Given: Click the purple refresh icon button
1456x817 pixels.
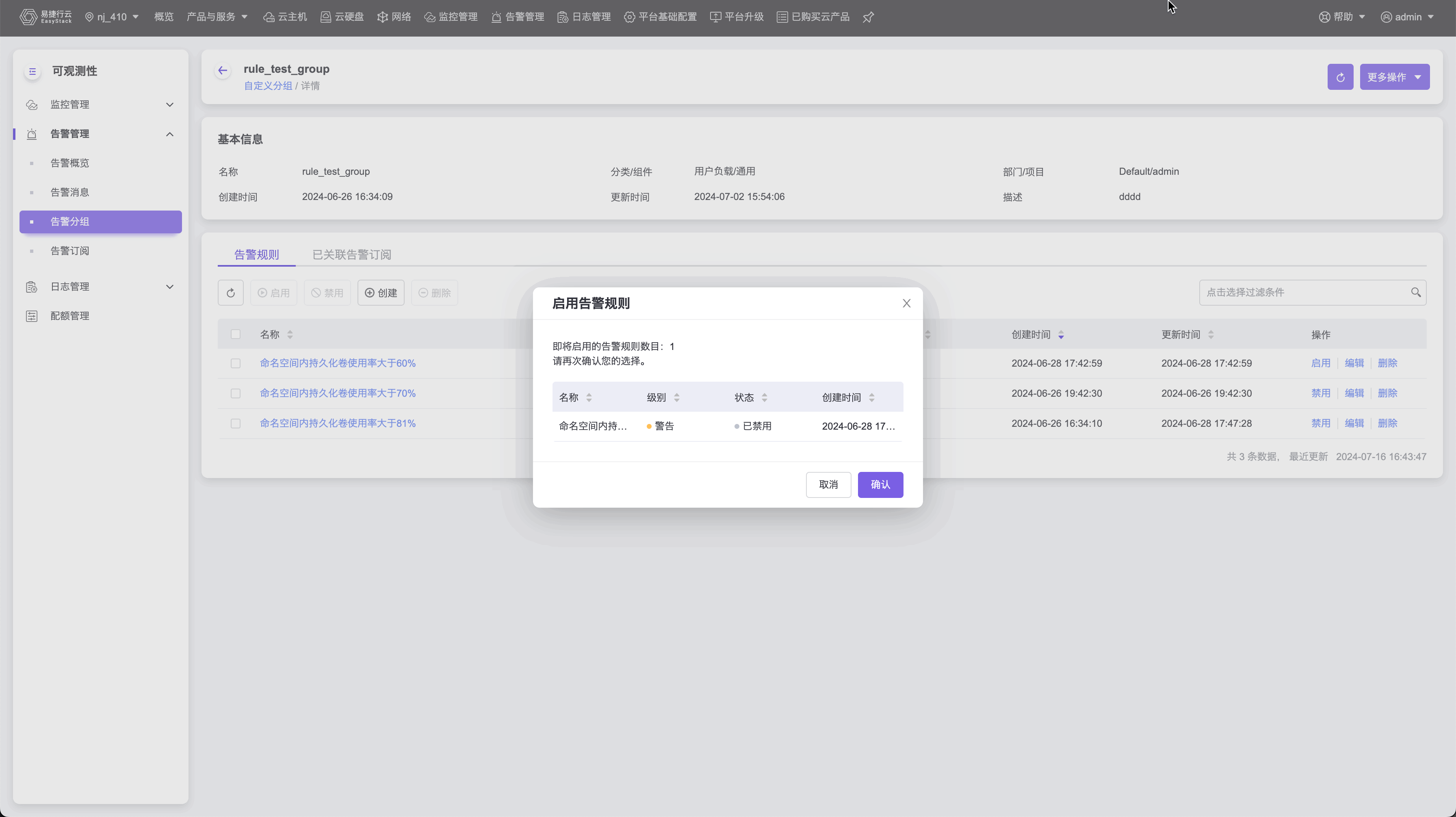Looking at the screenshot, I should click(1340, 77).
